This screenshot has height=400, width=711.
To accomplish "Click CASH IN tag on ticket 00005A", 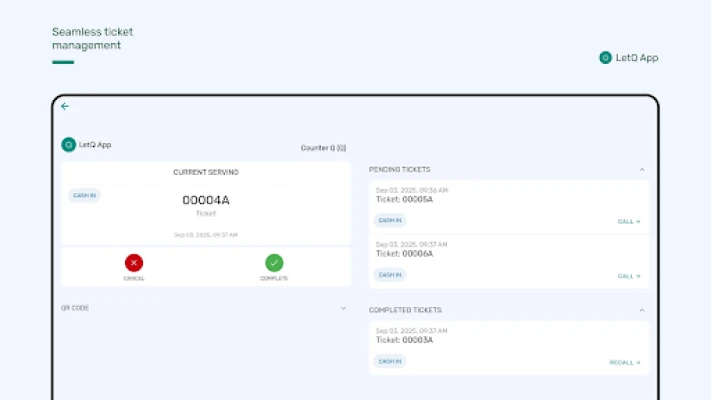I will click(390, 220).
